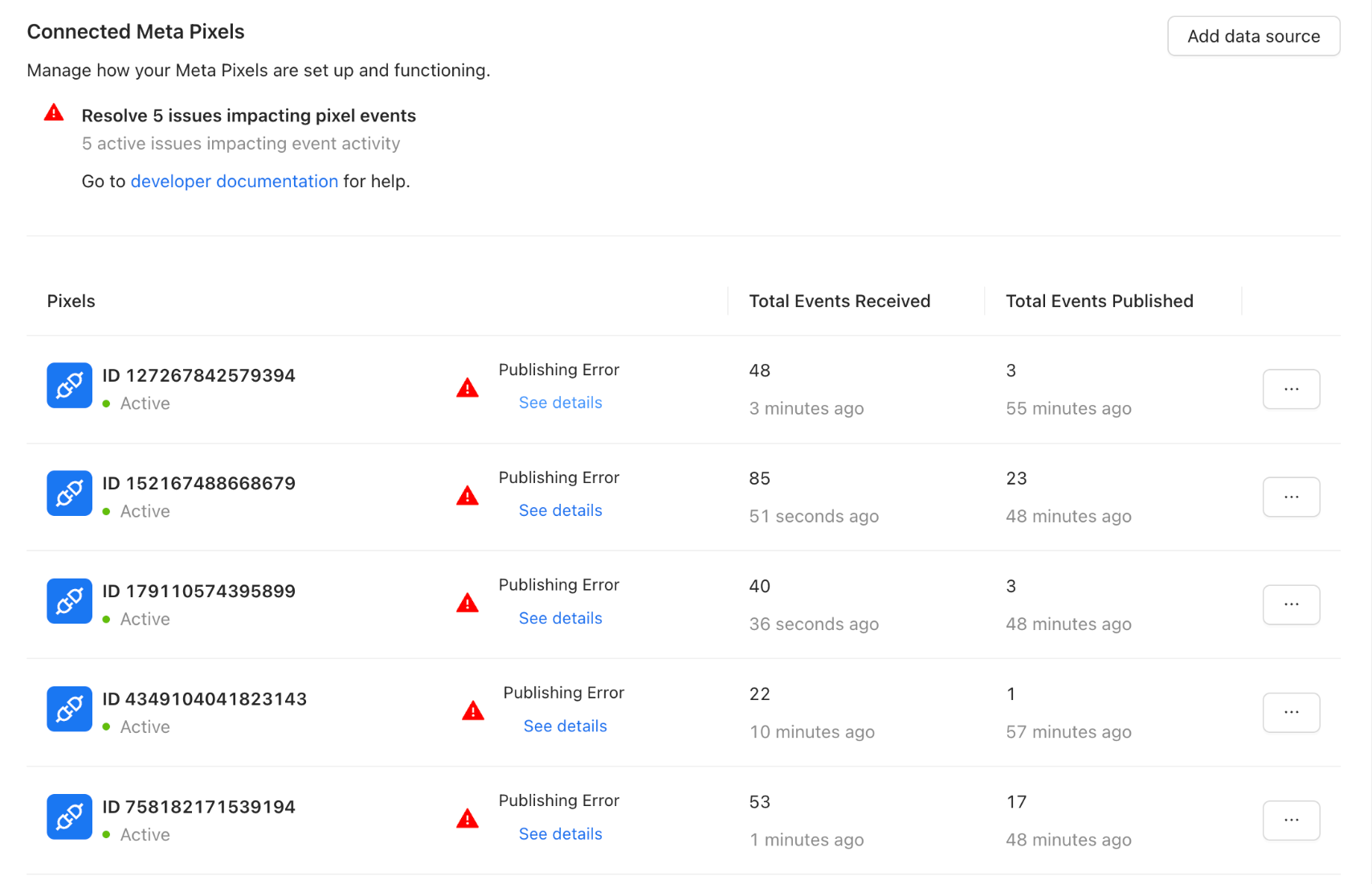Viewport: 1372px width, 884px height.
Task: Click published count 17 for pixel 758182171539194
Action: click(1016, 802)
